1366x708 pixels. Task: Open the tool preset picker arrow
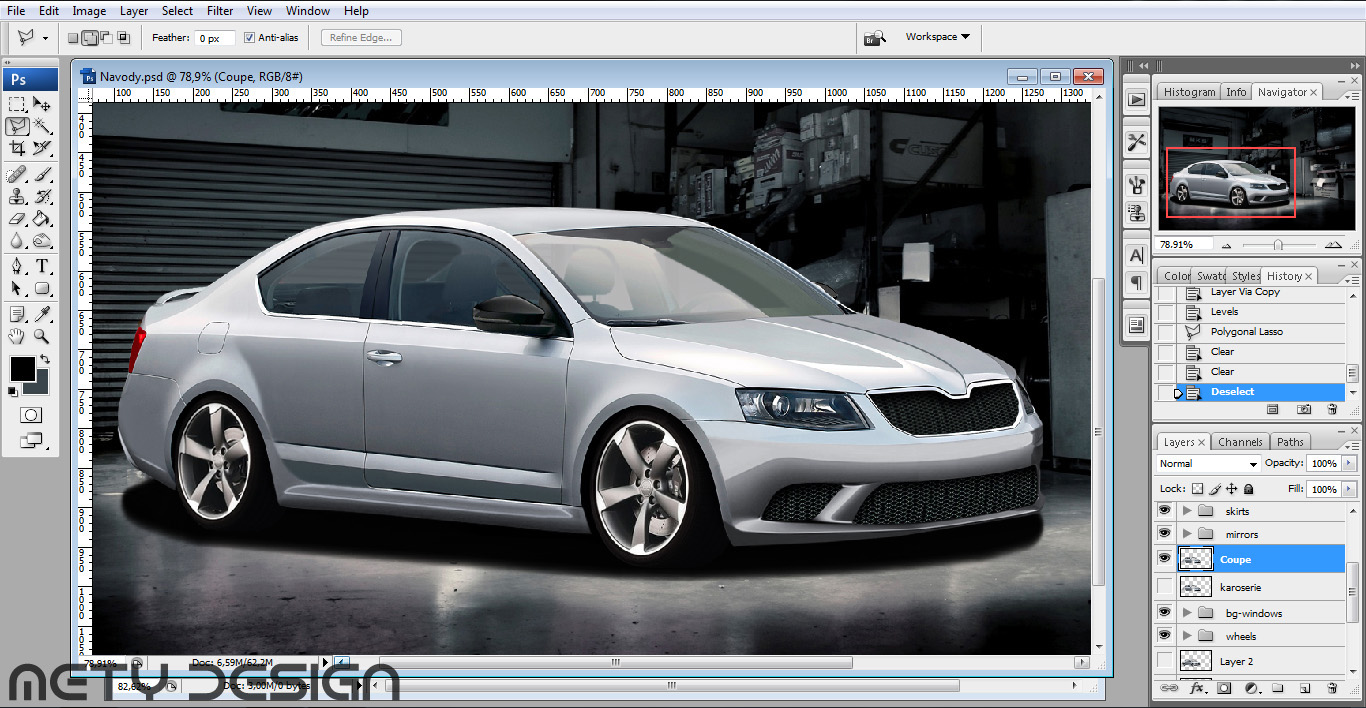pos(45,38)
